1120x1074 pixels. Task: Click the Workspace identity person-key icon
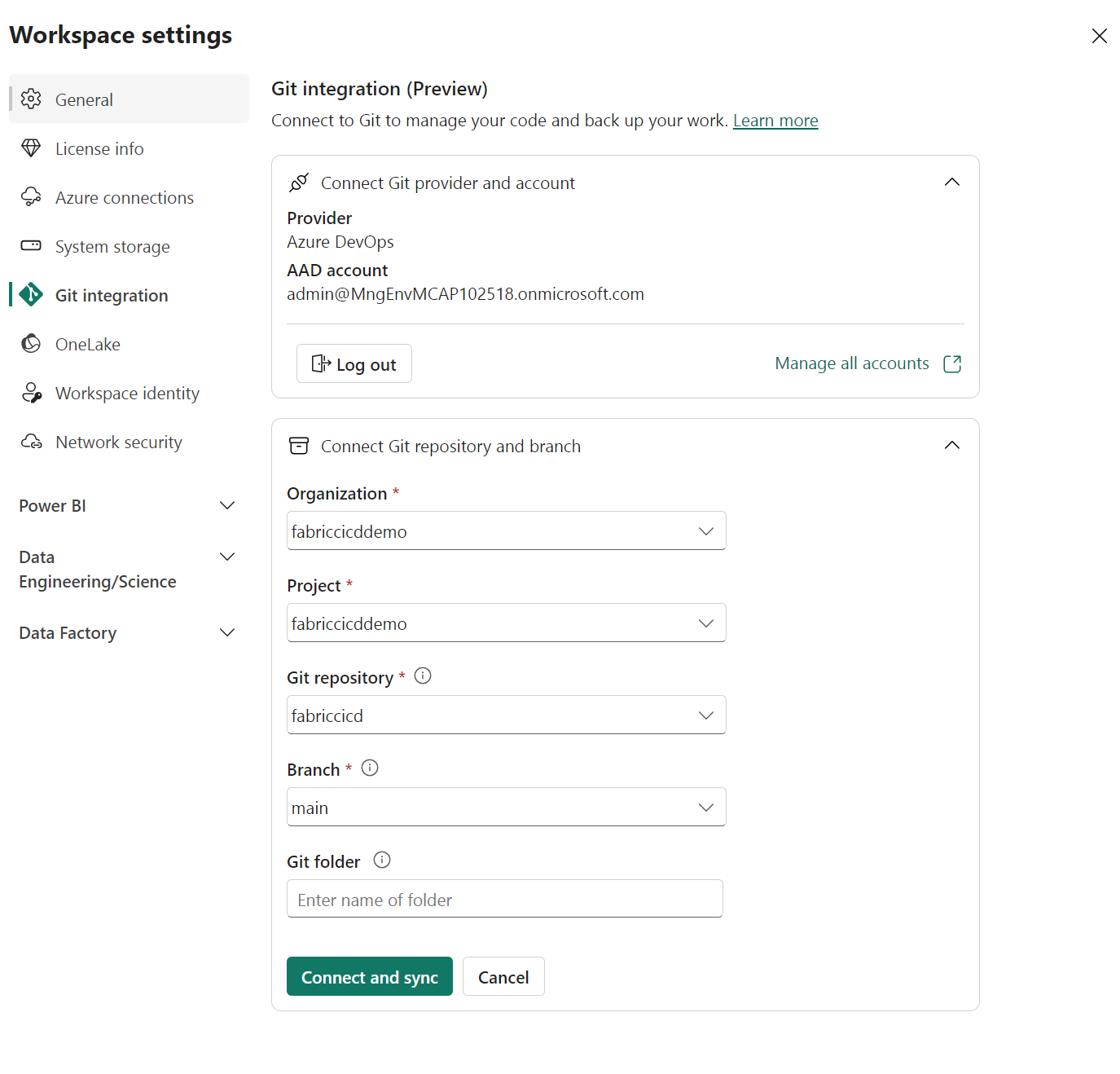[31, 393]
